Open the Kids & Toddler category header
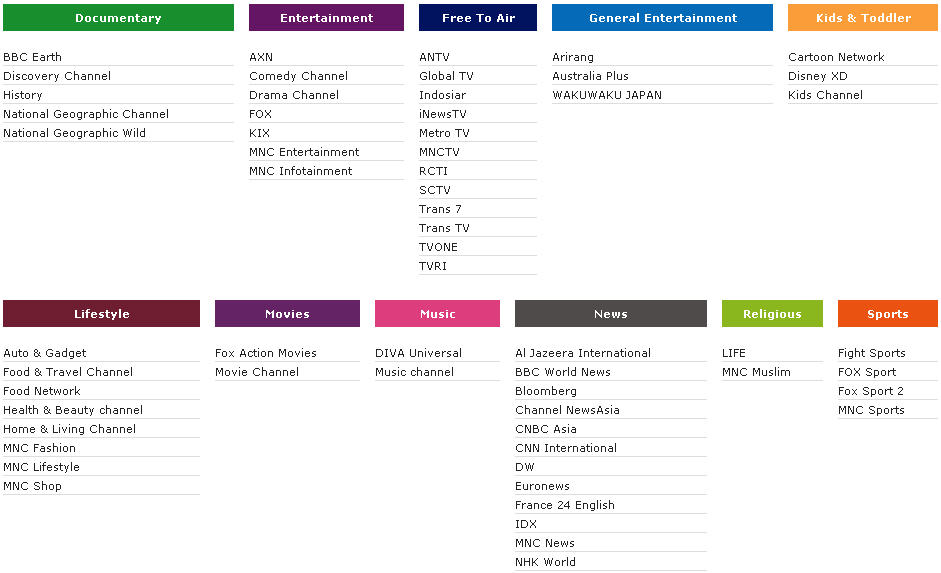 pyautogui.click(x=863, y=18)
